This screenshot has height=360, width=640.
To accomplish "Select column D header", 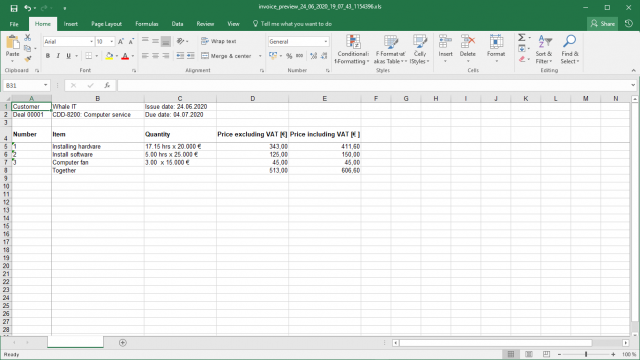I will [253, 98].
